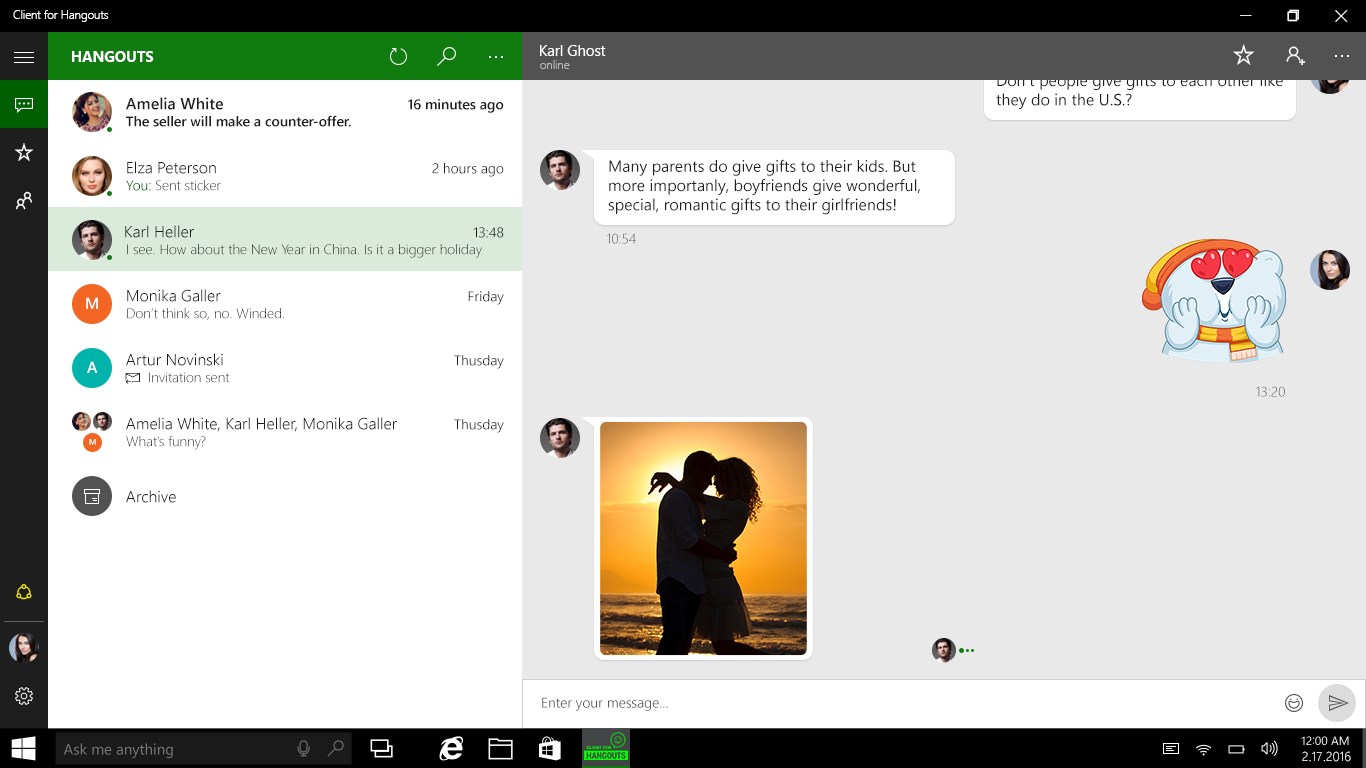Refresh the conversation list

point(398,56)
